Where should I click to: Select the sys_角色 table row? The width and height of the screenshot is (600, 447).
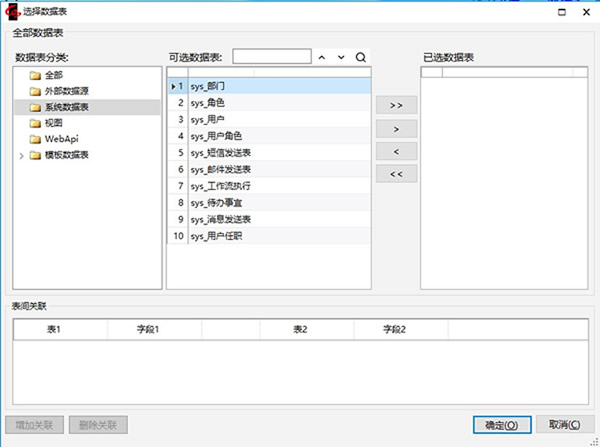(x=207, y=102)
